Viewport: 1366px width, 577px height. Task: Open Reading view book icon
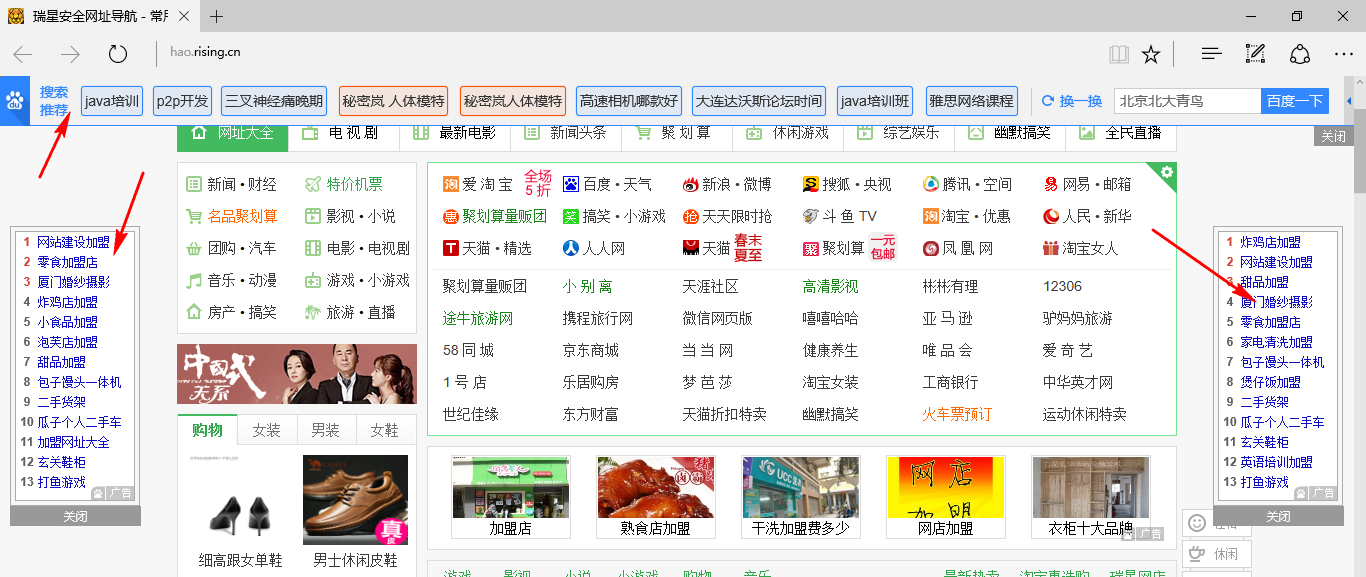tap(1119, 54)
